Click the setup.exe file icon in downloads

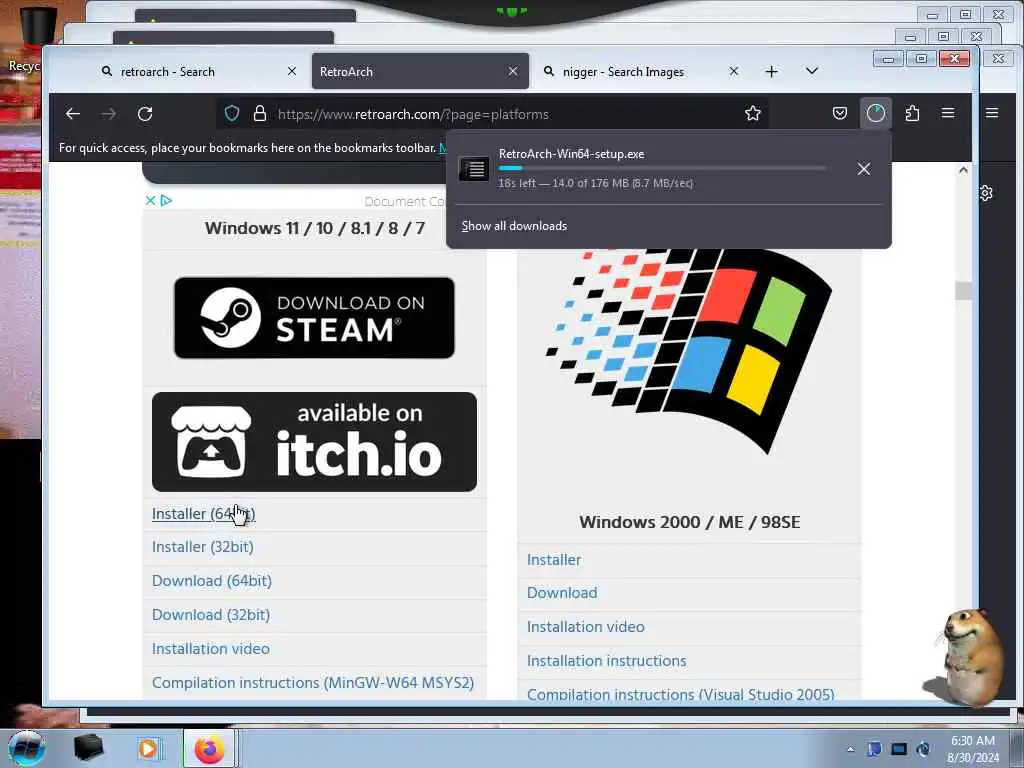point(474,169)
